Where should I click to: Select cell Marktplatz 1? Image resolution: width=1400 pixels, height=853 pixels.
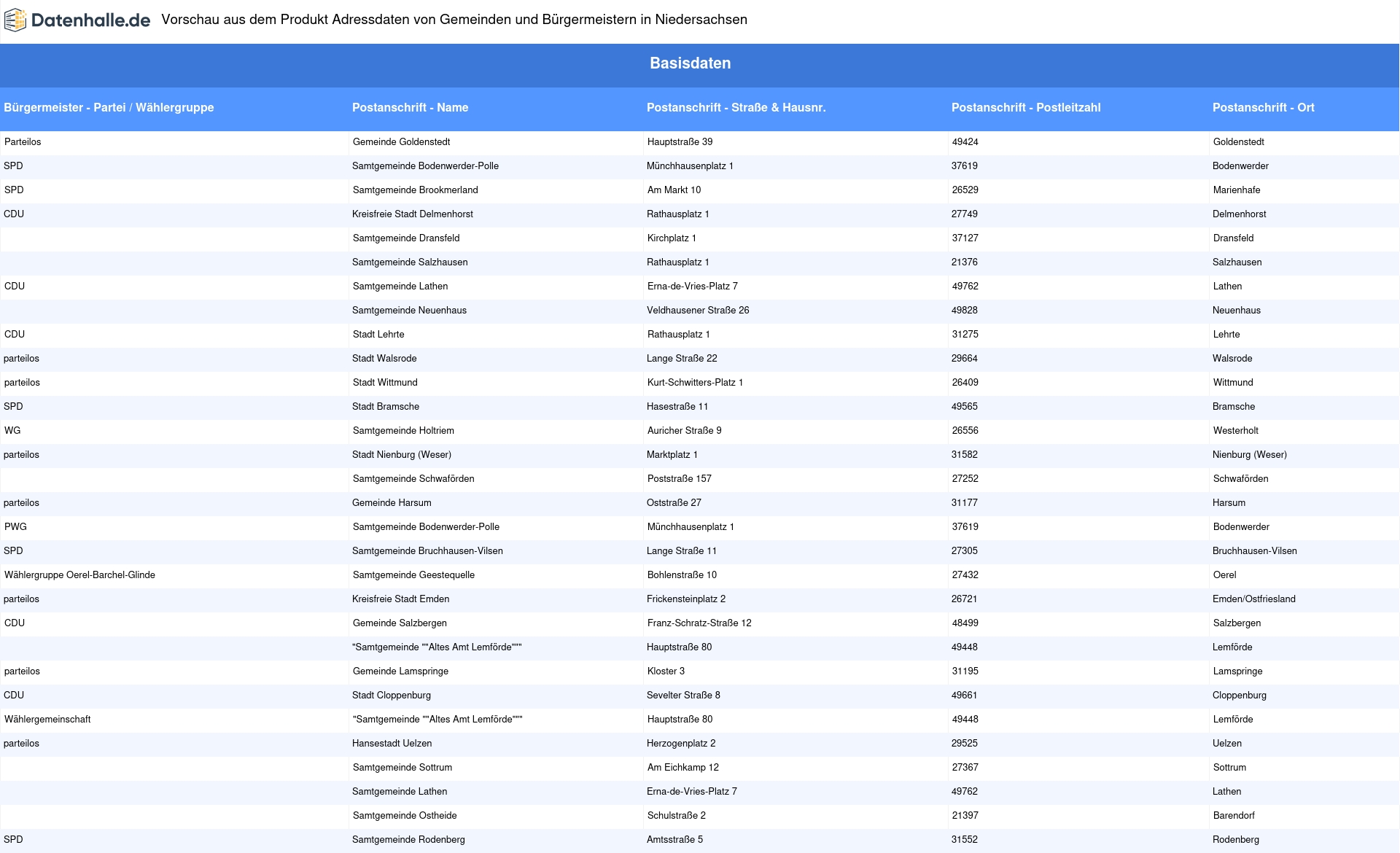click(x=672, y=455)
